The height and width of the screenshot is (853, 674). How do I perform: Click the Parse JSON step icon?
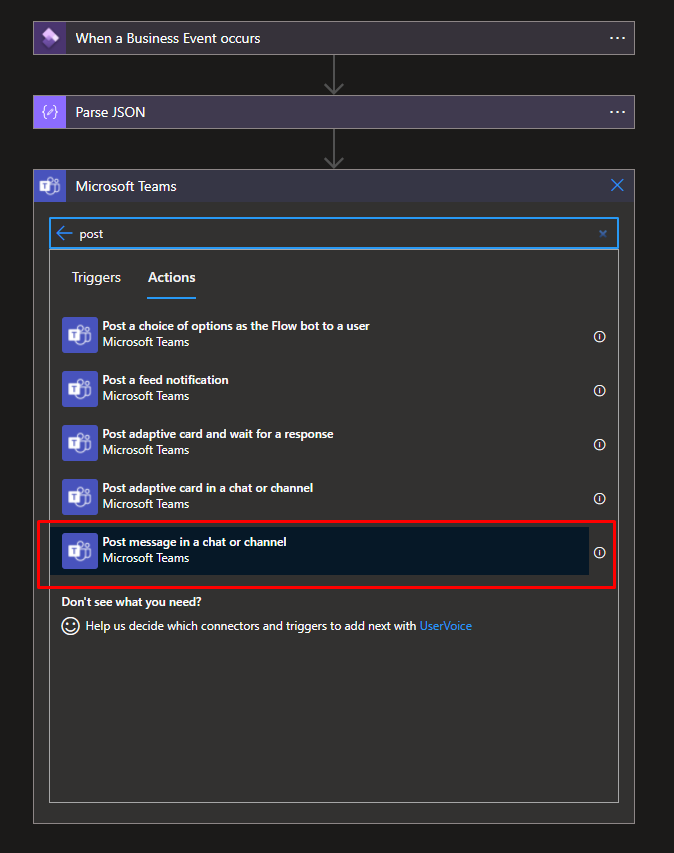(49, 112)
